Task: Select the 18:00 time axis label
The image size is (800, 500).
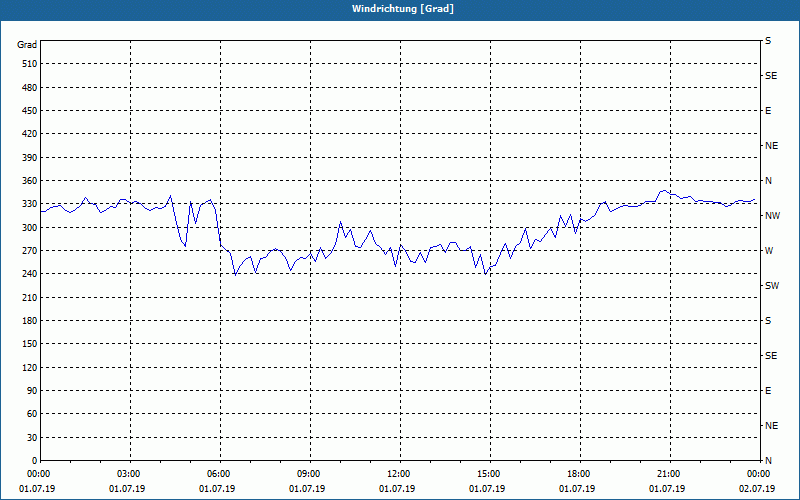Action: click(578, 474)
